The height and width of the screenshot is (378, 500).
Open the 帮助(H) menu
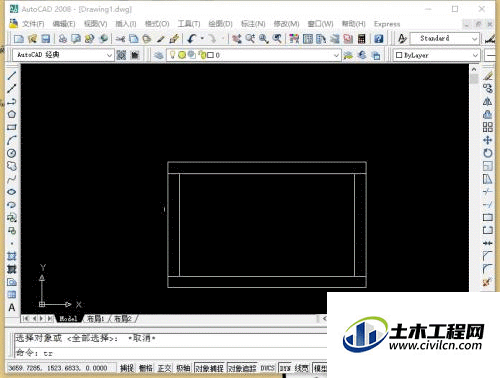click(354, 24)
